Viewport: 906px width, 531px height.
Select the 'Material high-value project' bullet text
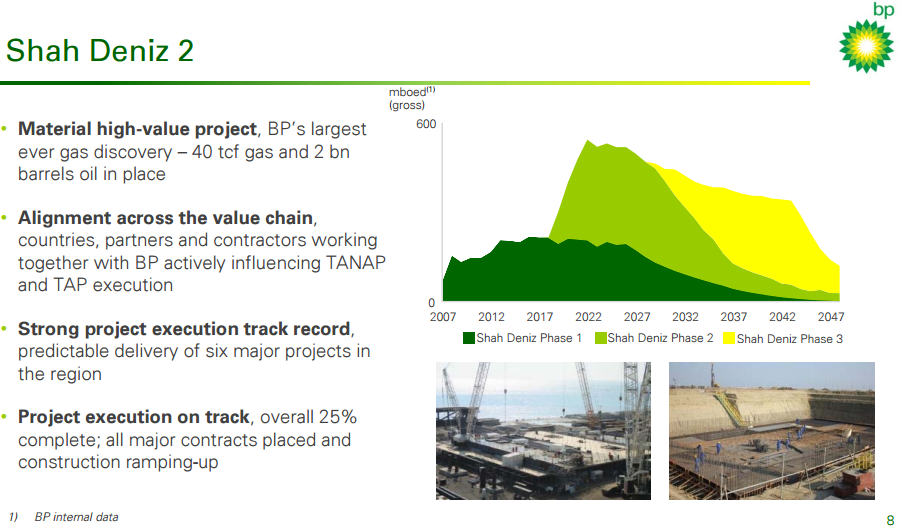pos(138,130)
